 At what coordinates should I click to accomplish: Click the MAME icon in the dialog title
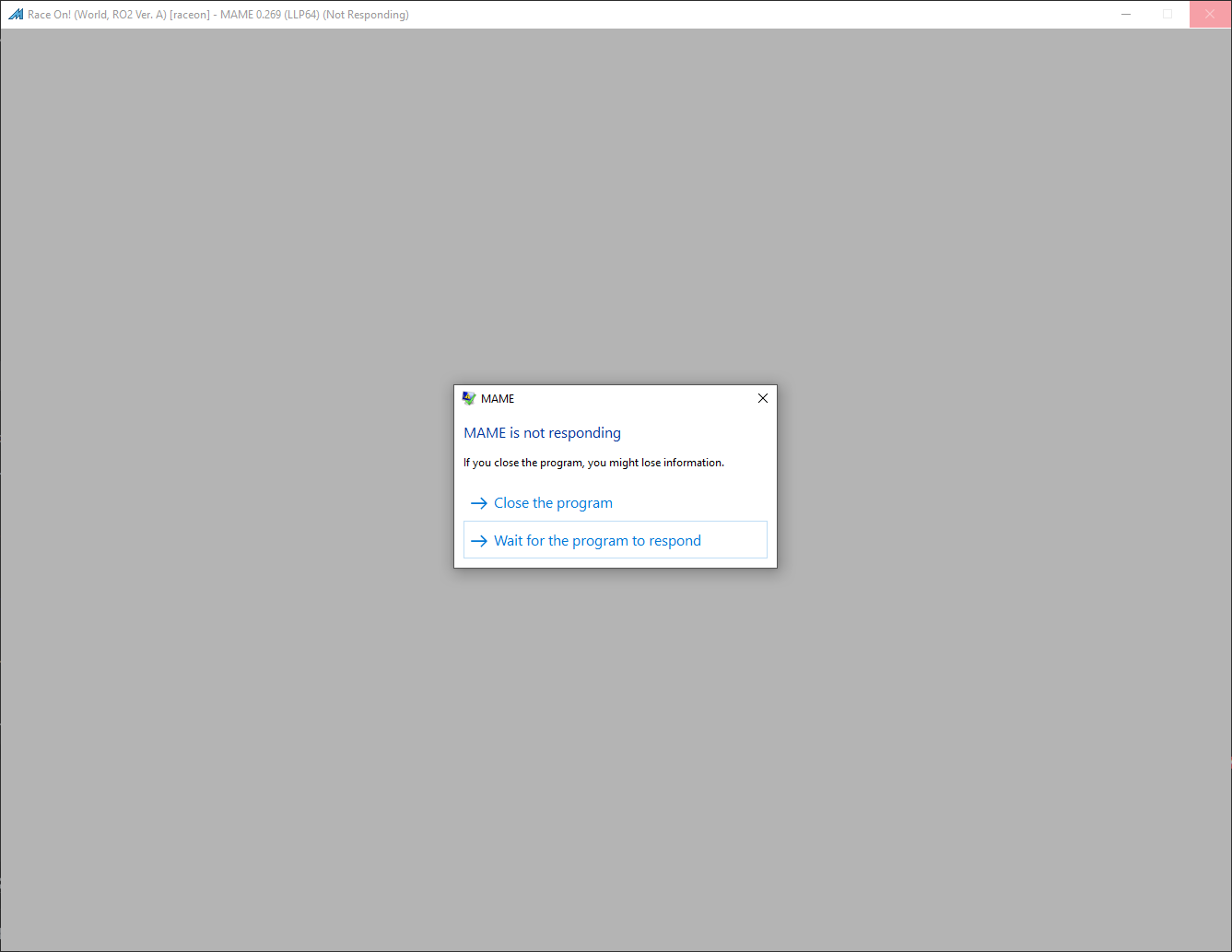(x=469, y=398)
